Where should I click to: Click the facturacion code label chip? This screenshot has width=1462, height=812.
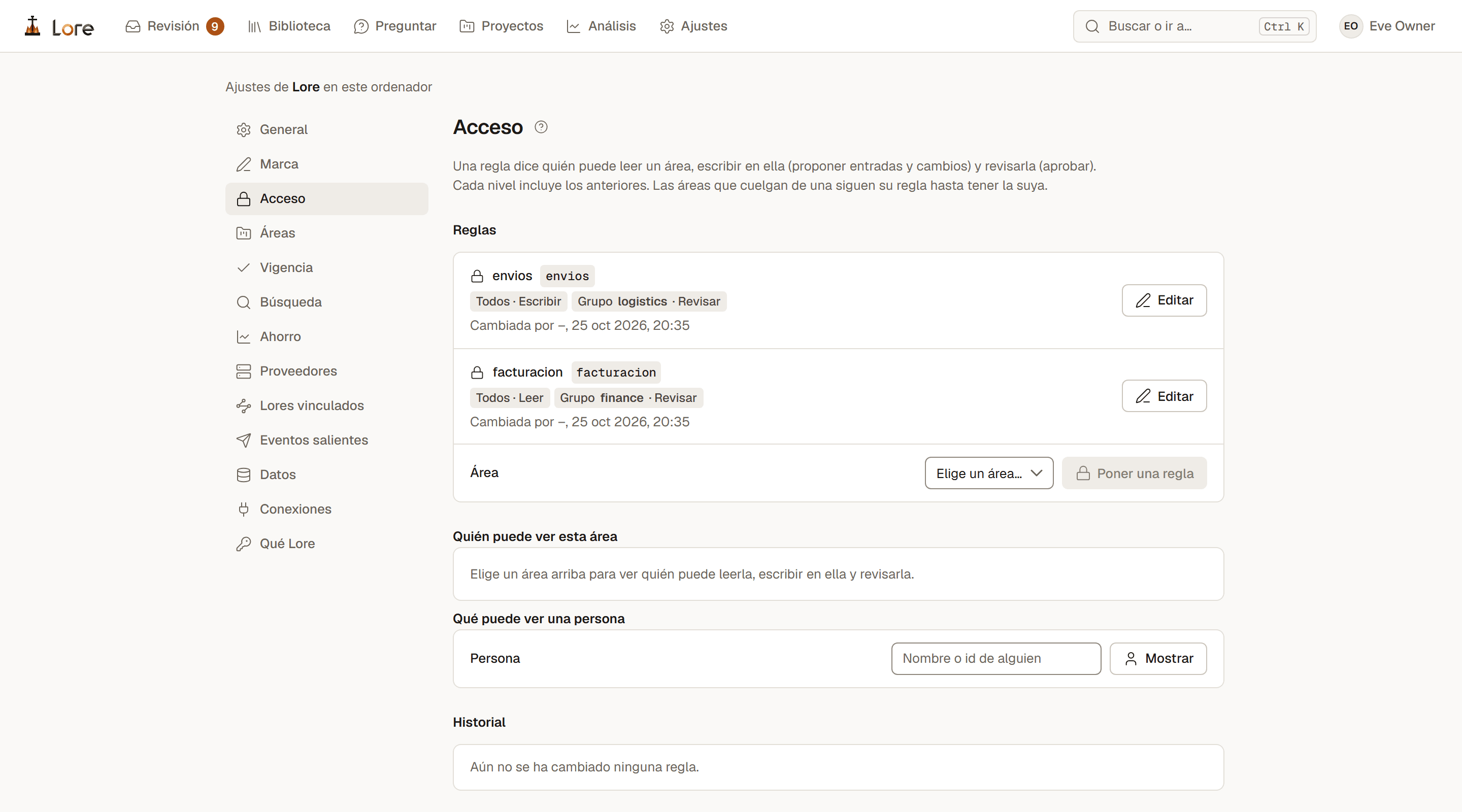[x=616, y=373]
